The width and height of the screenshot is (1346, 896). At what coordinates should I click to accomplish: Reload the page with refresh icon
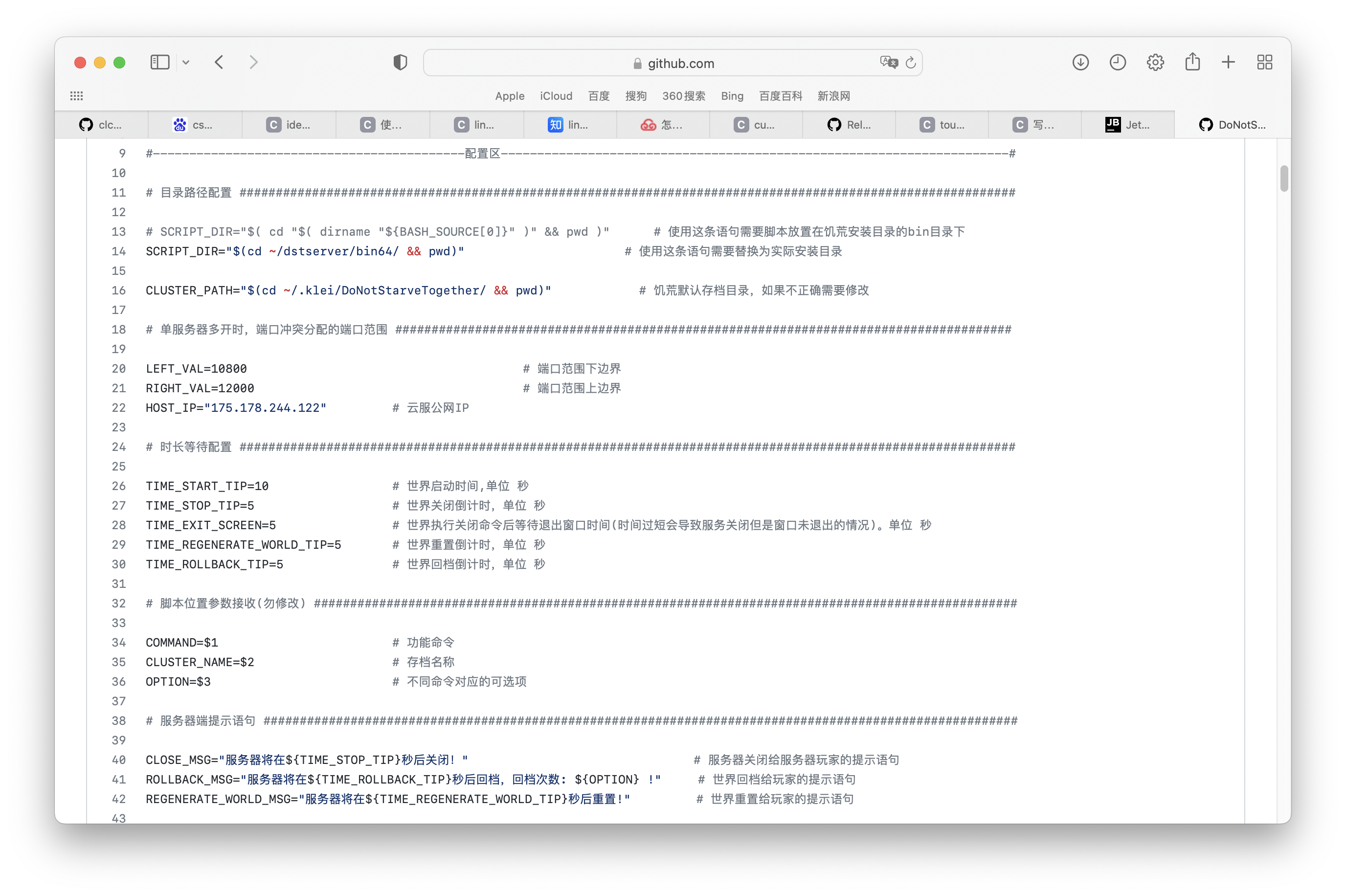(911, 63)
